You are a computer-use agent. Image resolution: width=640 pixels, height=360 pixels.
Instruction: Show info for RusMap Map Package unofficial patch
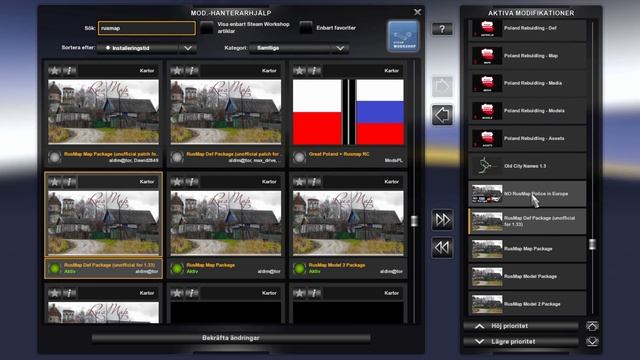pos(70,71)
